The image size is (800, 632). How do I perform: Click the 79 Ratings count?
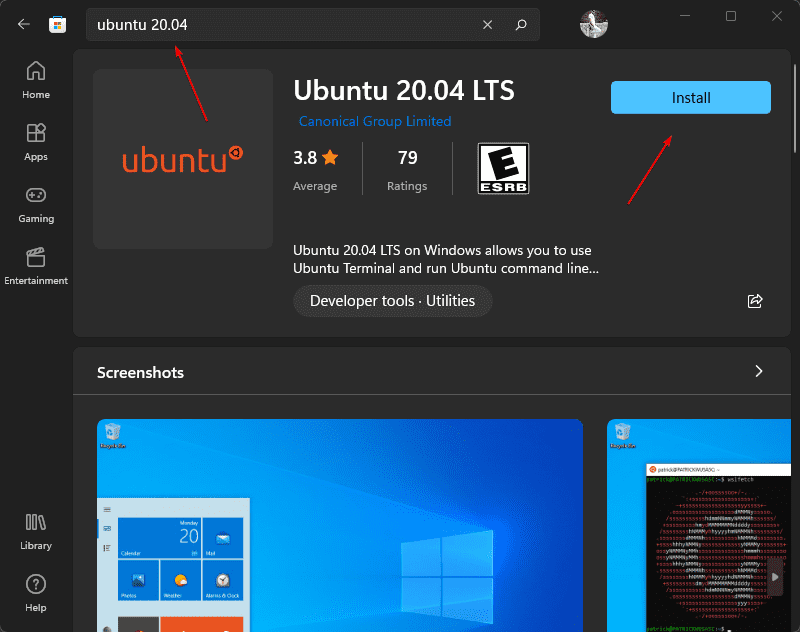(407, 170)
